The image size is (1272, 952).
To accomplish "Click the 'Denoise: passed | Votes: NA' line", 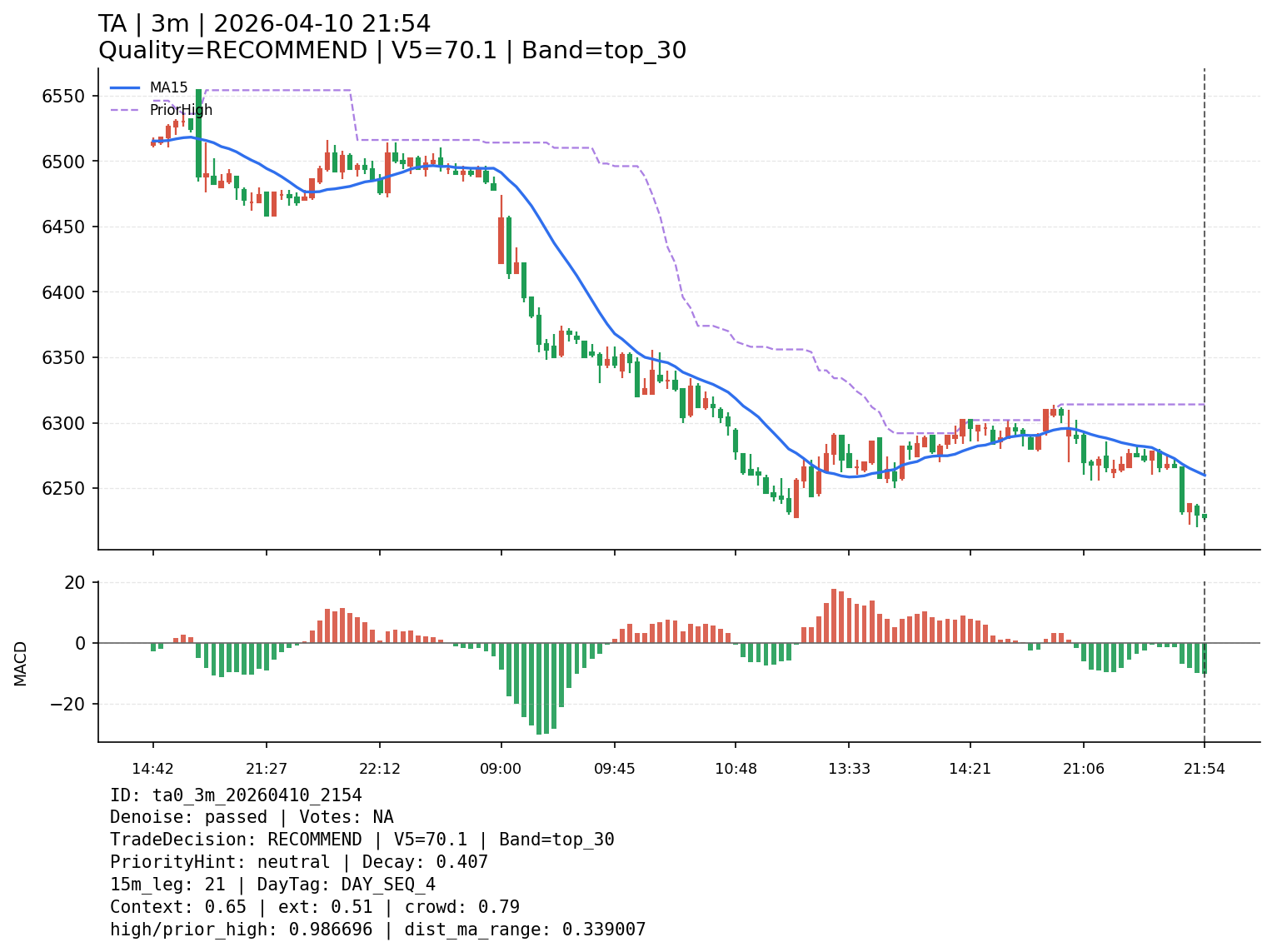I will tap(252, 818).
